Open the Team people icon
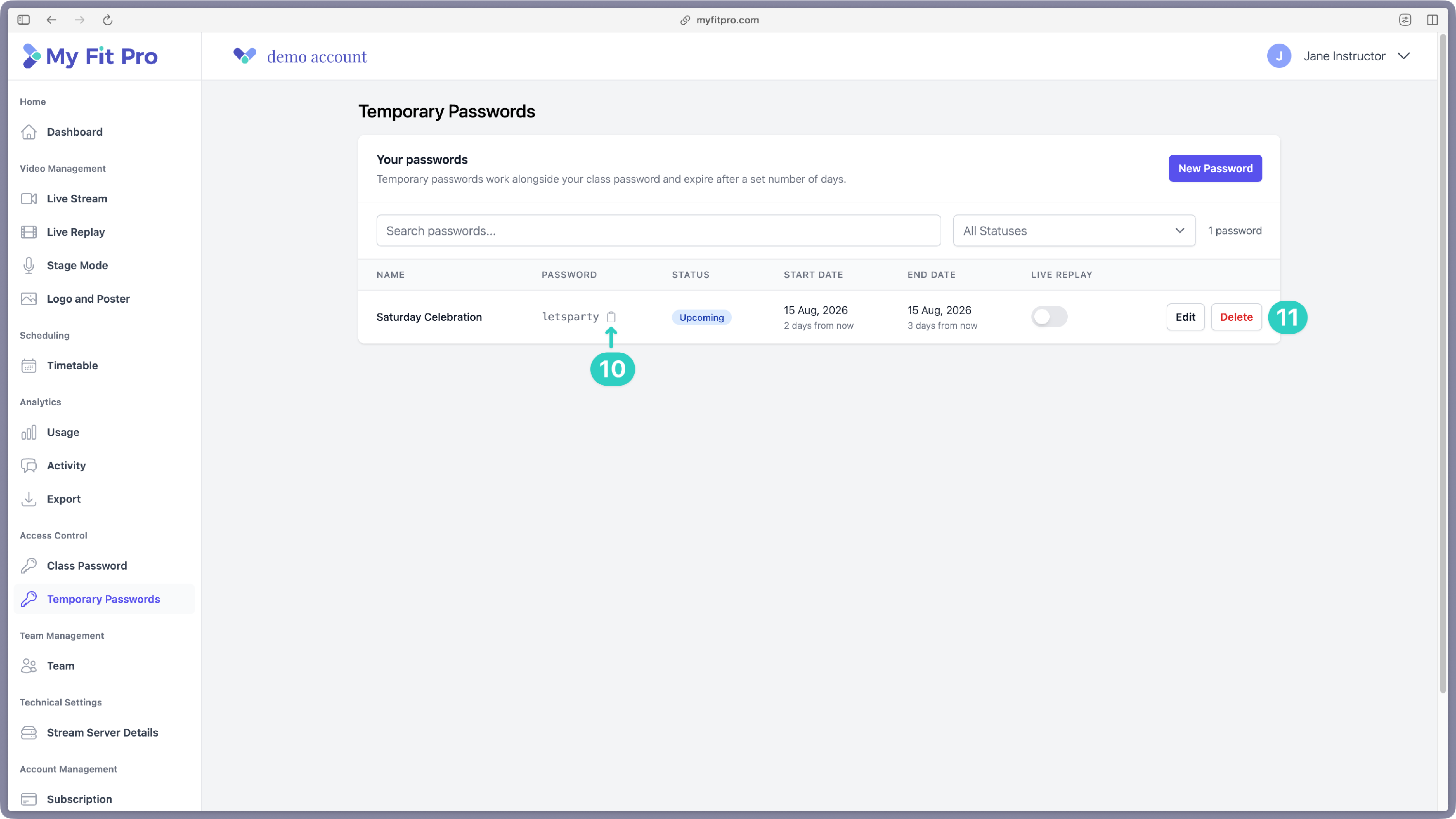The image size is (1456, 819). click(29, 665)
